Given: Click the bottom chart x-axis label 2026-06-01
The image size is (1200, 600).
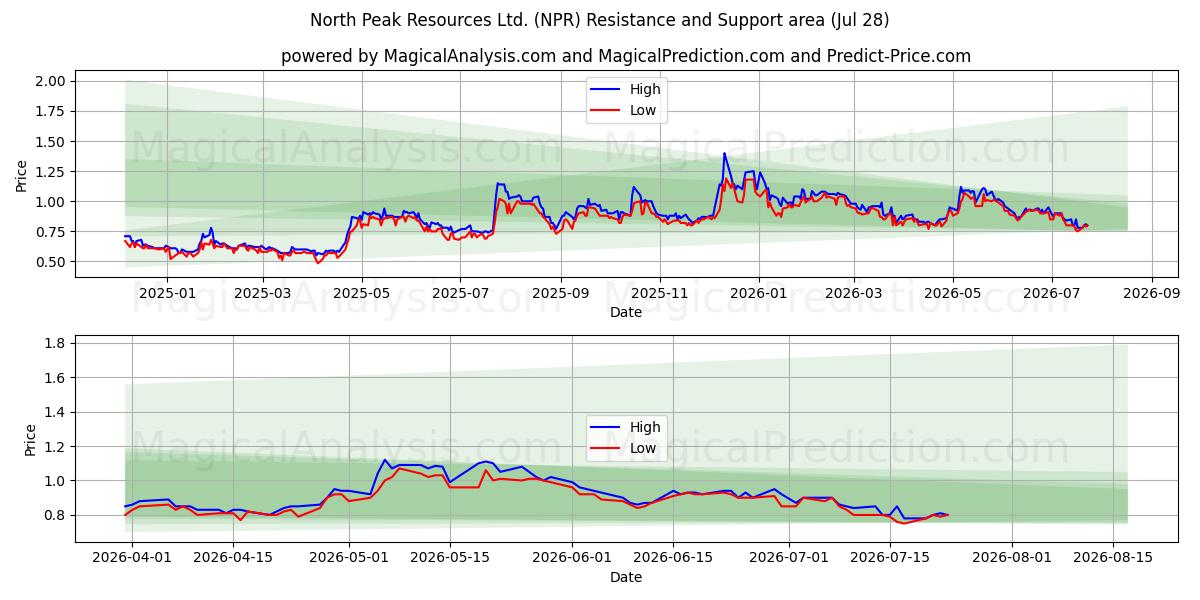Looking at the screenshot, I should 573,558.
